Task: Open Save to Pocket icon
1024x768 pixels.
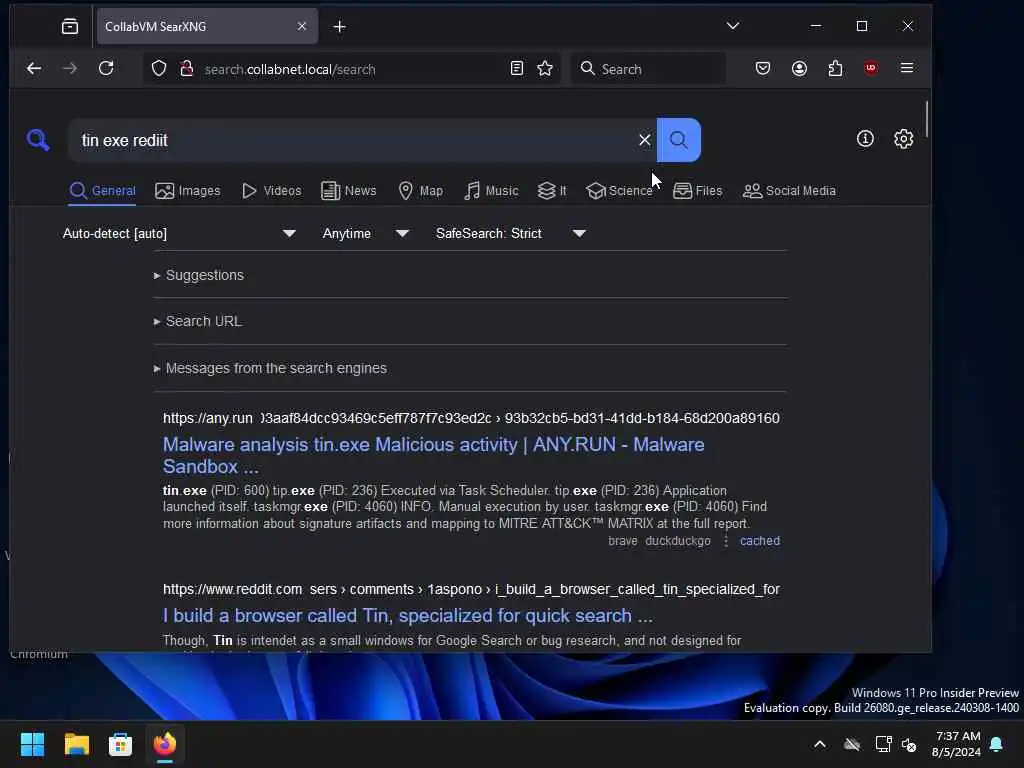Action: 763,69
